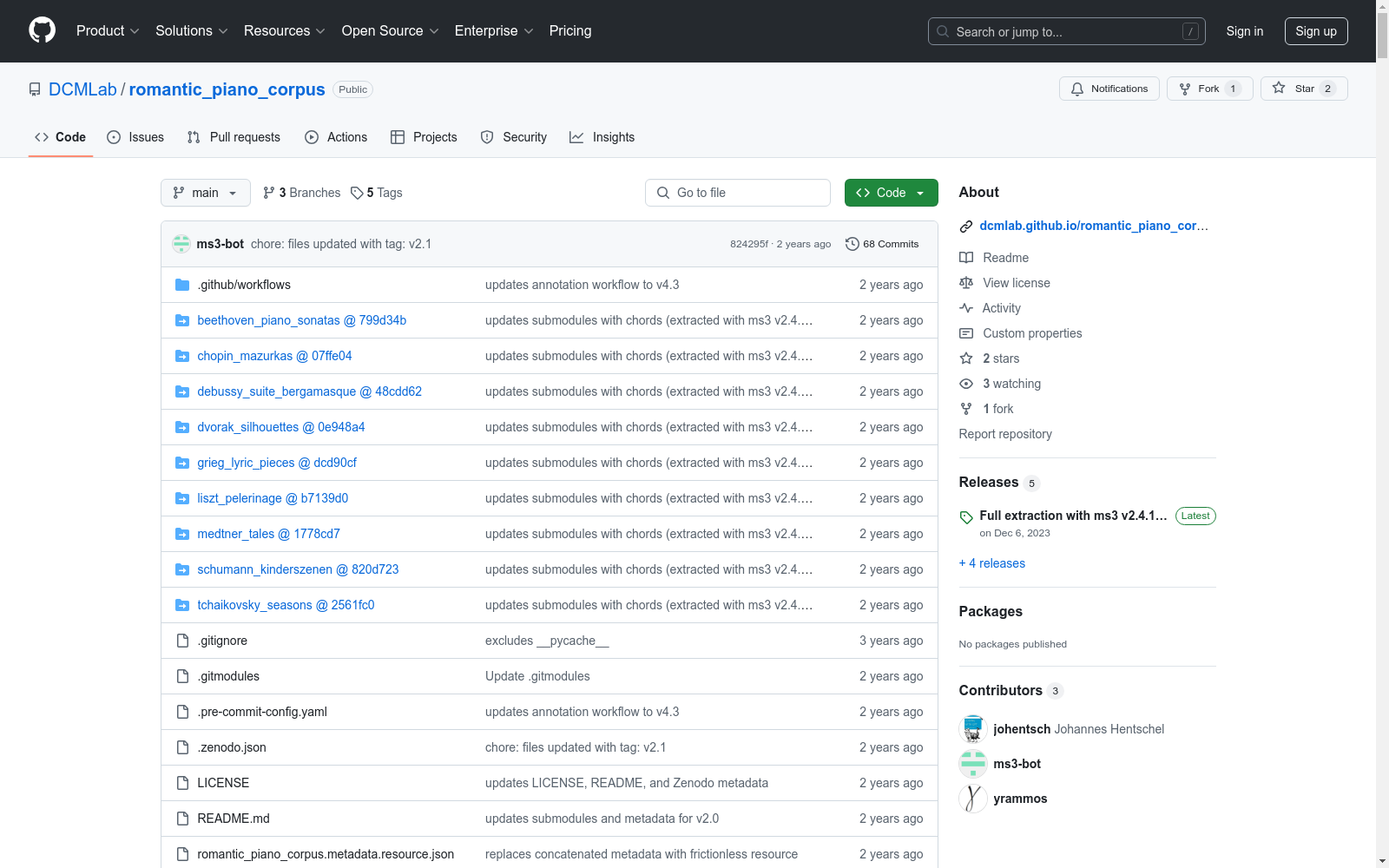Click the ms3-bot avatar in commit header
The image size is (1389, 868).
[x=181, y=244]
